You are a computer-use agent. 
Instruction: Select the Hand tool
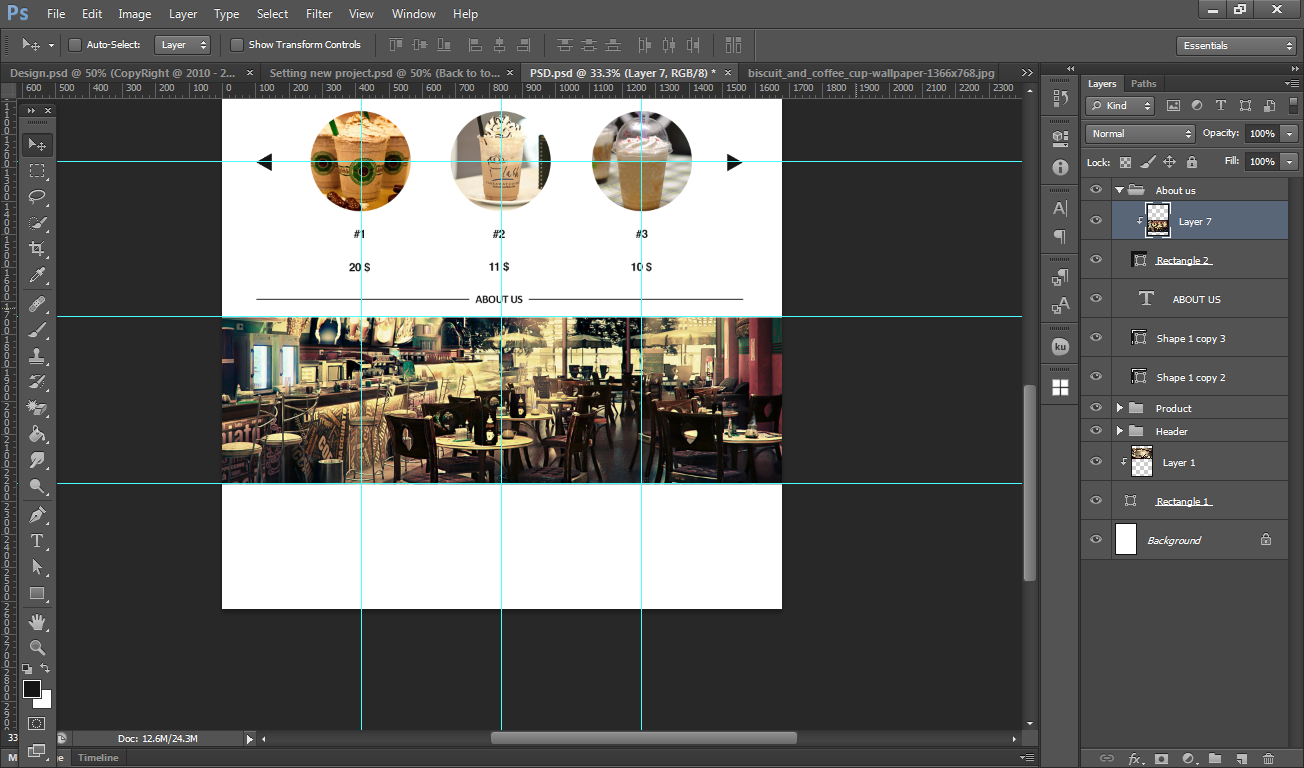coord(37,621)
